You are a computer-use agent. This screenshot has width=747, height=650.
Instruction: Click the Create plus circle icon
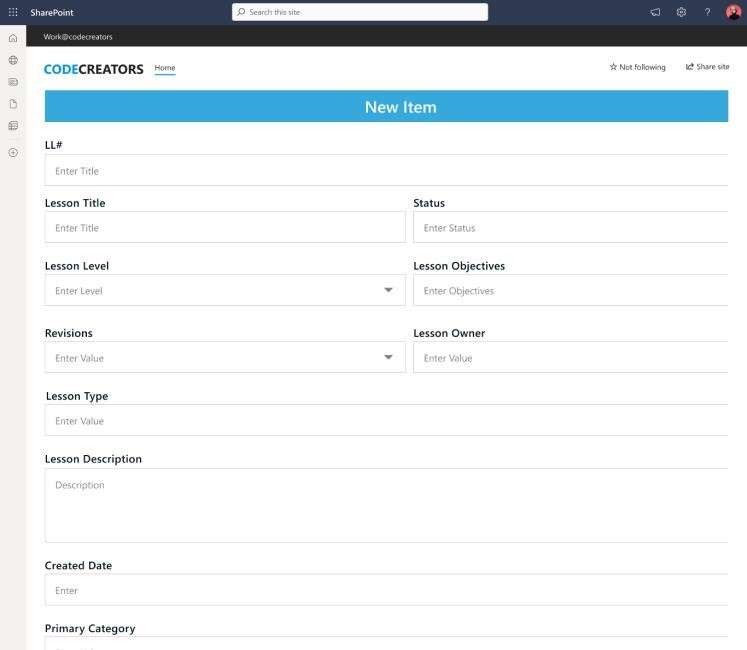tap(13, 153)
